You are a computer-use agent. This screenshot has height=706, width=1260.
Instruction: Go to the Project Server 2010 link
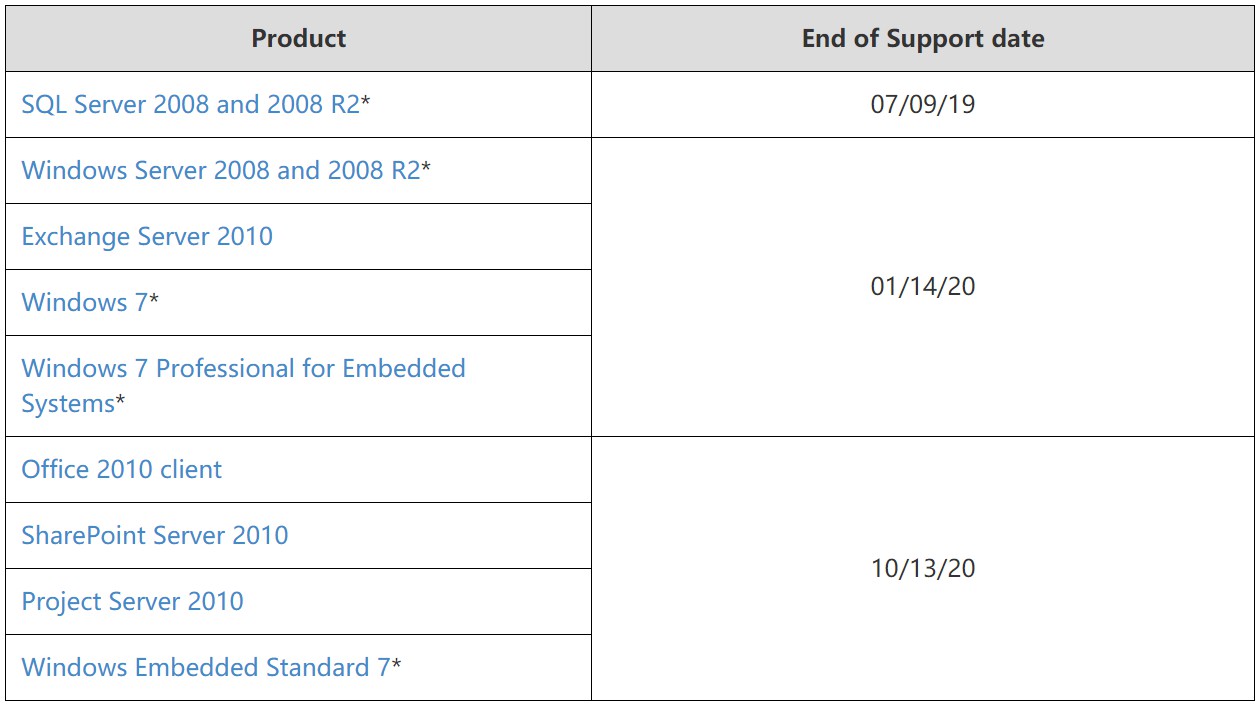pos(133,602)
